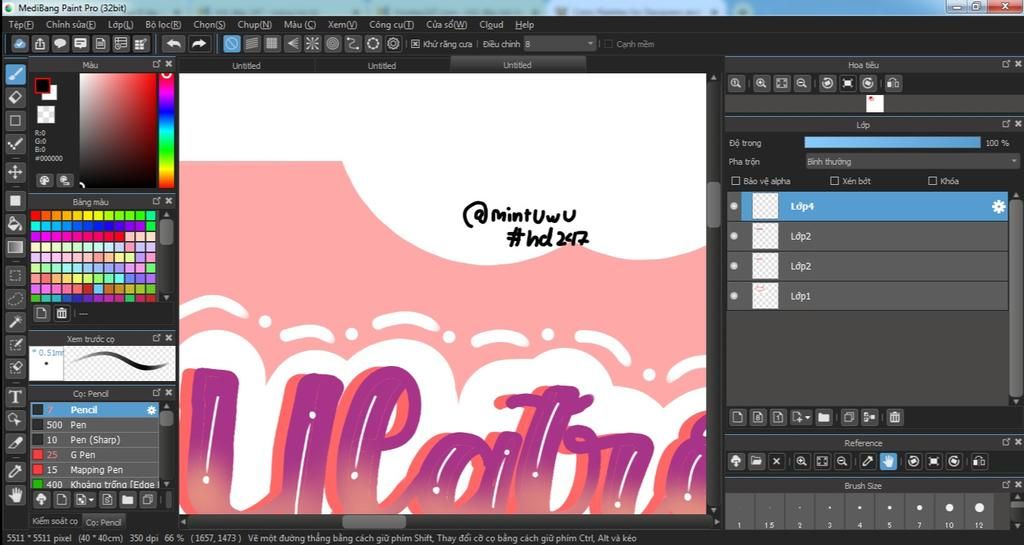This screenshot has height=545, width=1024.
Task: Open Điều chỉnh correction dropdown
Action: (x=560, y=44)
